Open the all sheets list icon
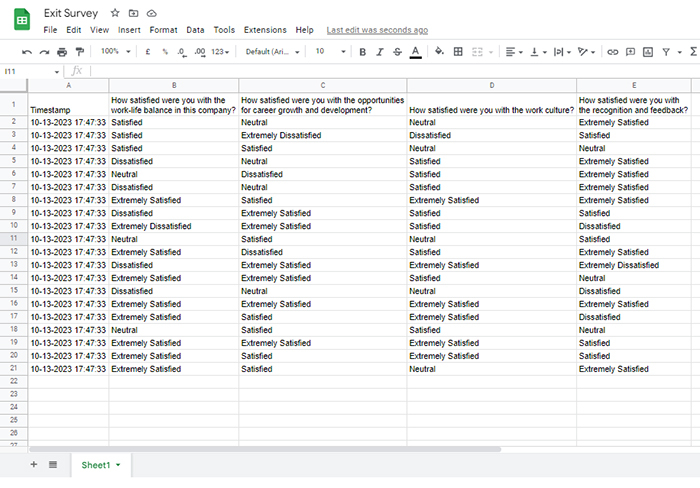This screenshot has width=700, height=488. [x=53, y=464]
